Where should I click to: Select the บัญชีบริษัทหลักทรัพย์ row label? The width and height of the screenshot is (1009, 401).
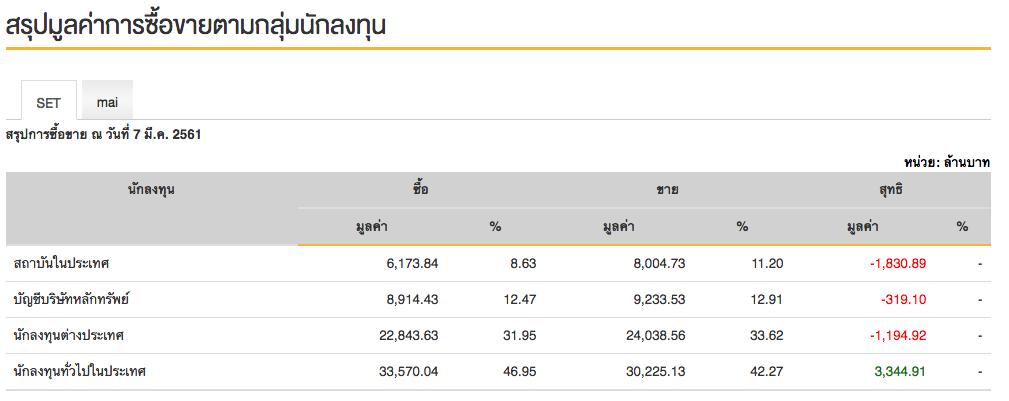pos(72,299)
